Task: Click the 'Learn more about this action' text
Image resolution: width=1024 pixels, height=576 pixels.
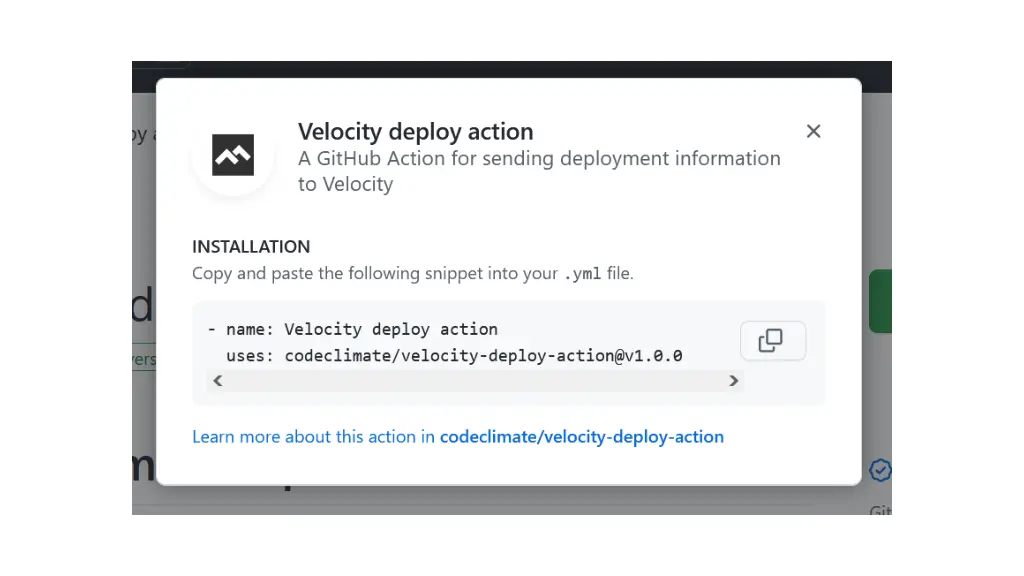Action: (313, 437)
